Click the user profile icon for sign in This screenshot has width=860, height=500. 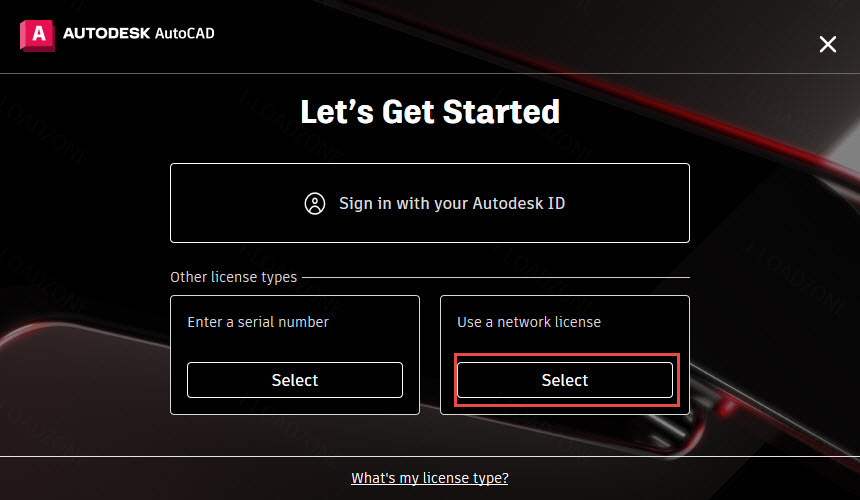pos(315,204)
